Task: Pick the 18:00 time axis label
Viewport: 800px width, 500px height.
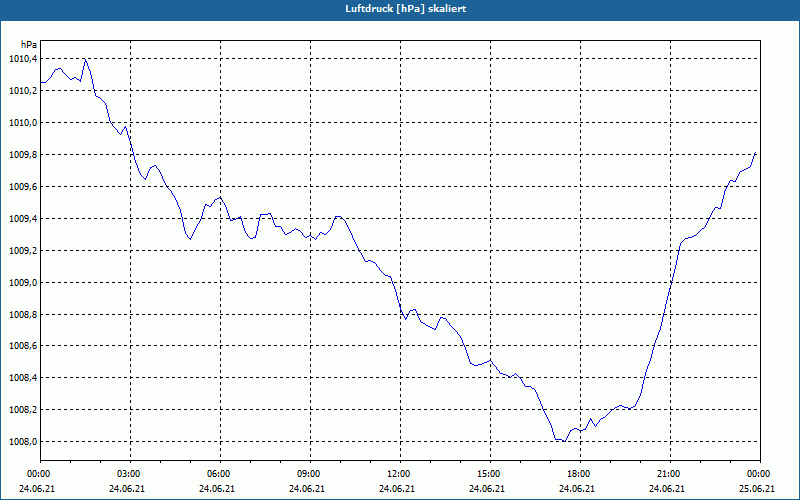Action: coord(579,473)
